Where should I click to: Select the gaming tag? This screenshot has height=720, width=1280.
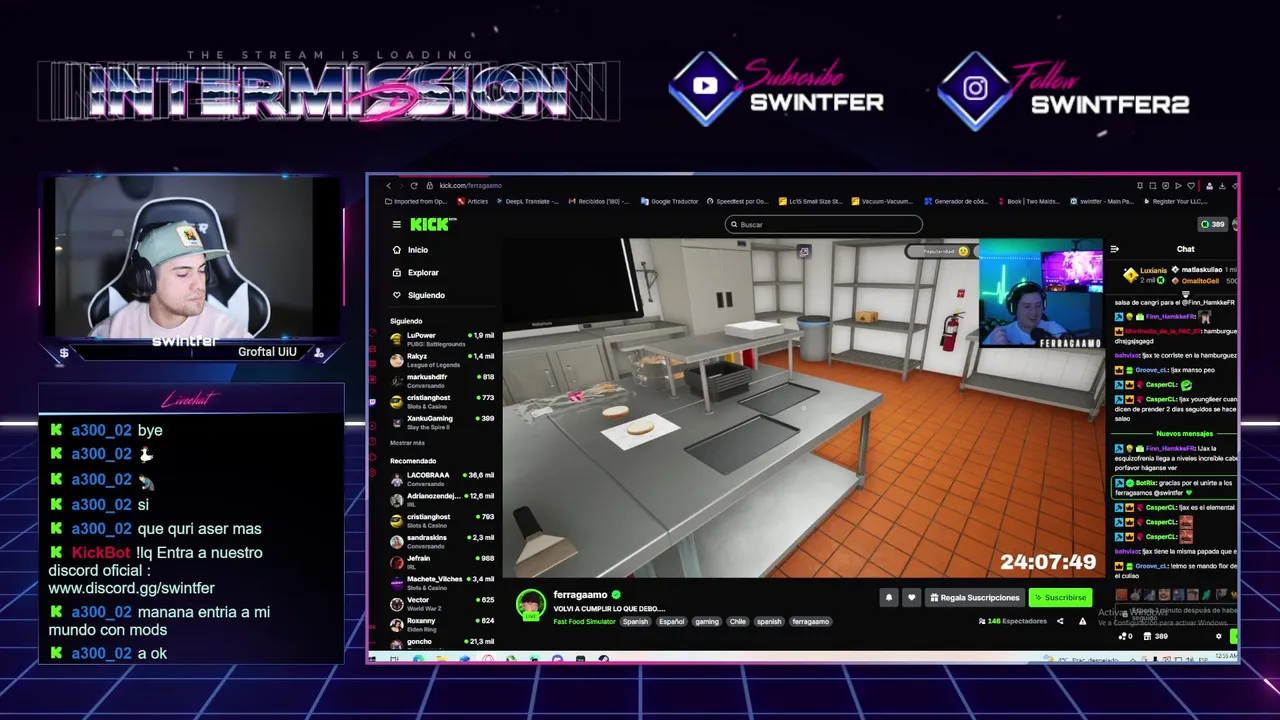coord(707,621)
